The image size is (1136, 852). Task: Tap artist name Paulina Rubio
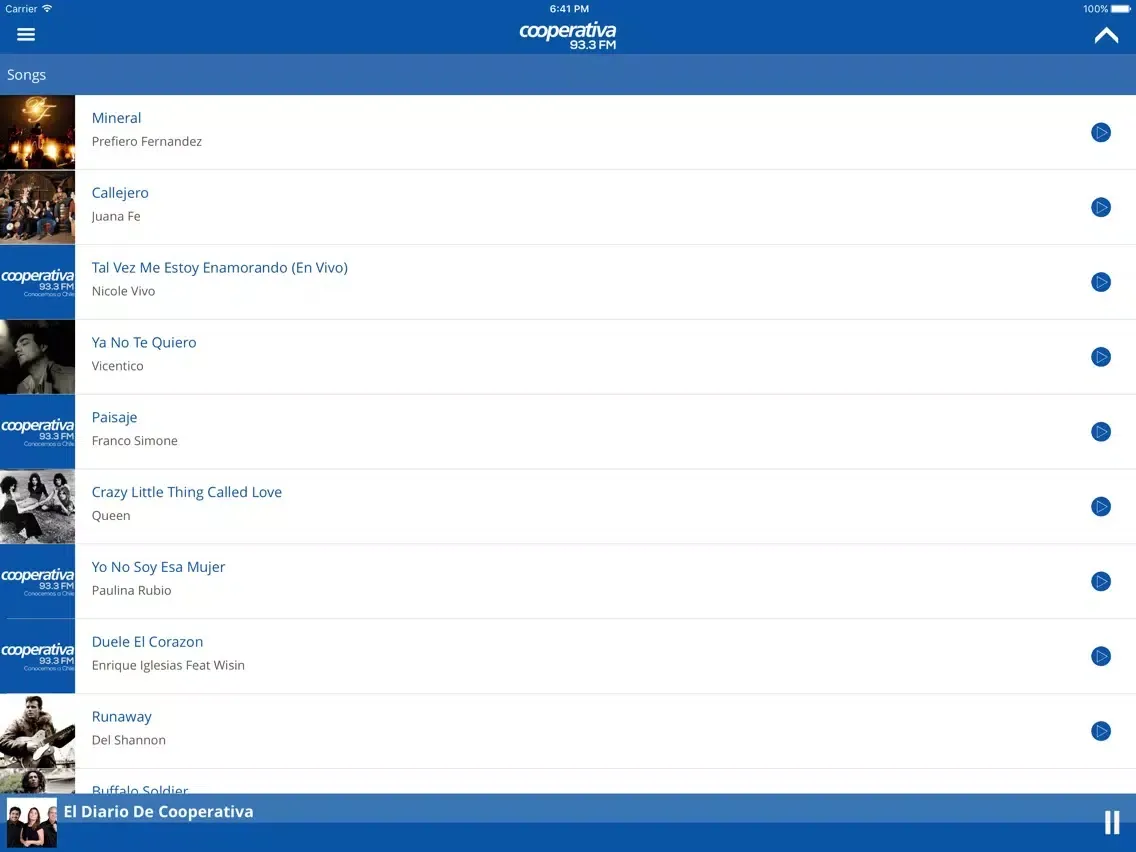click(x=131, y=590)
